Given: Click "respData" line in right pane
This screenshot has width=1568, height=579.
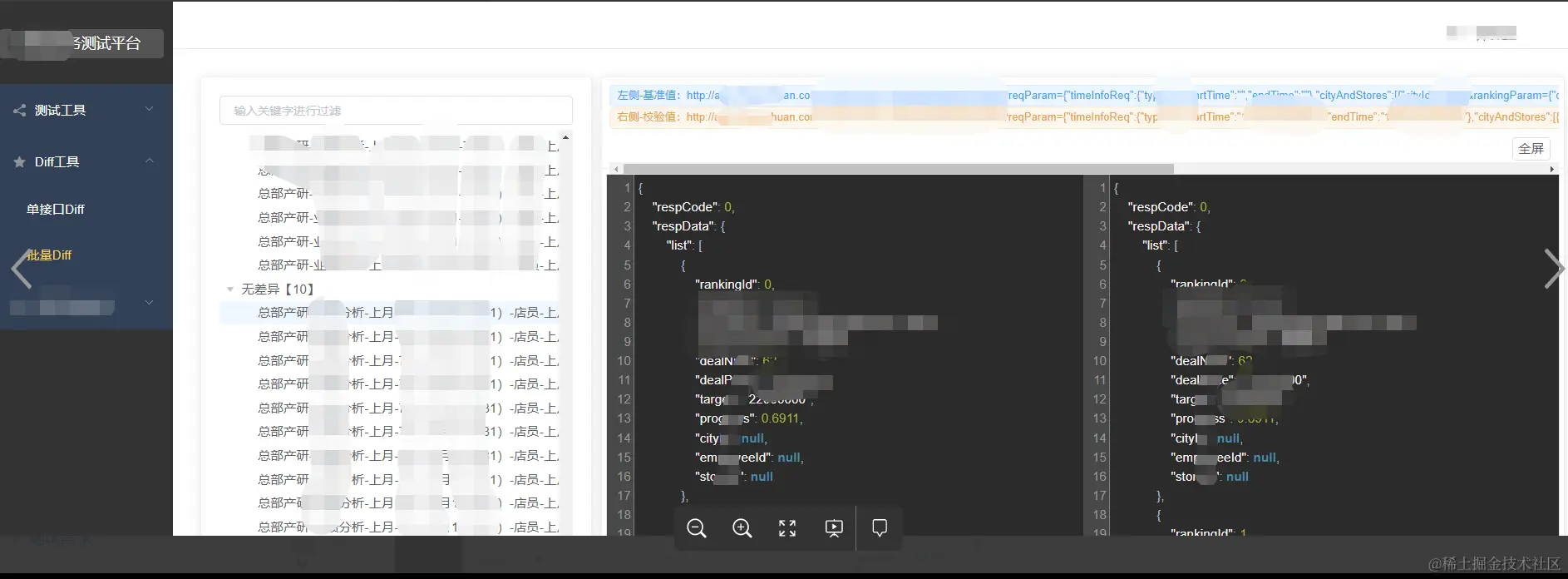Looking at the screenshot, I should click(x=1164, y=226).
